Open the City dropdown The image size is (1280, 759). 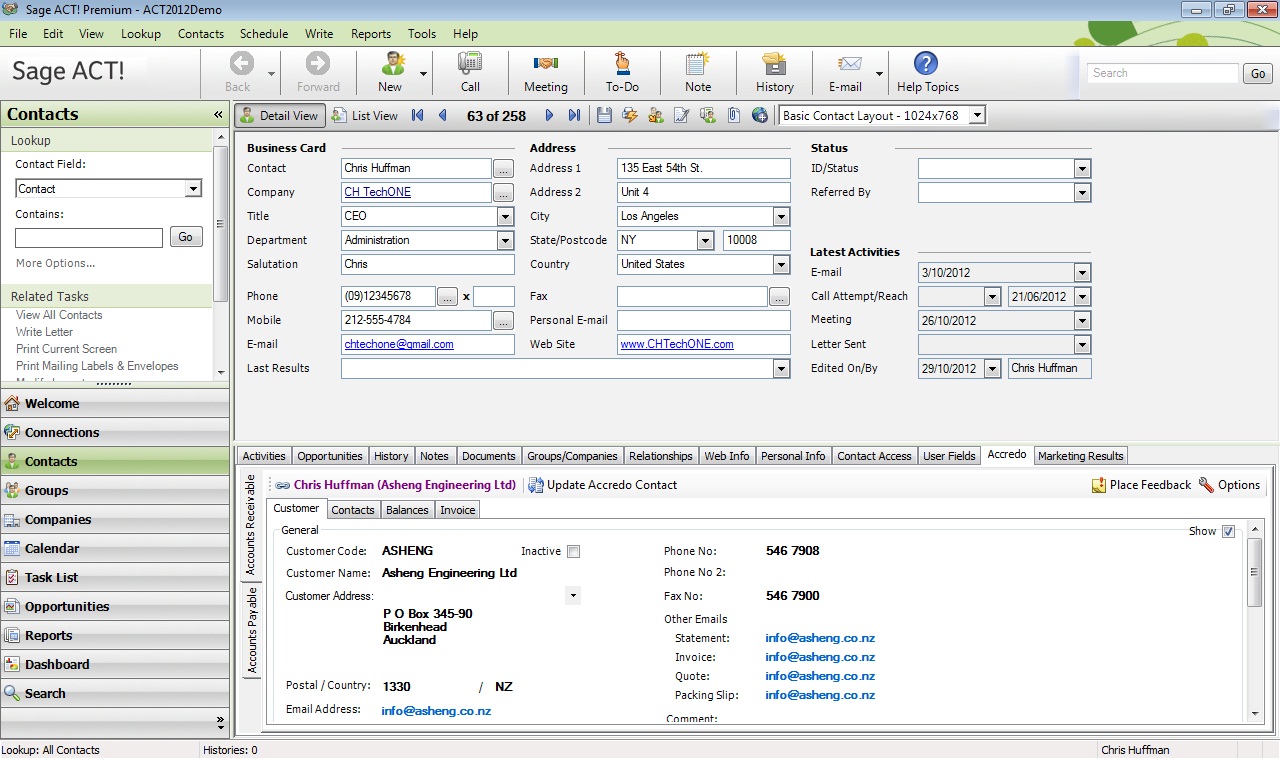pyautogui.click(x=781, y=216)
